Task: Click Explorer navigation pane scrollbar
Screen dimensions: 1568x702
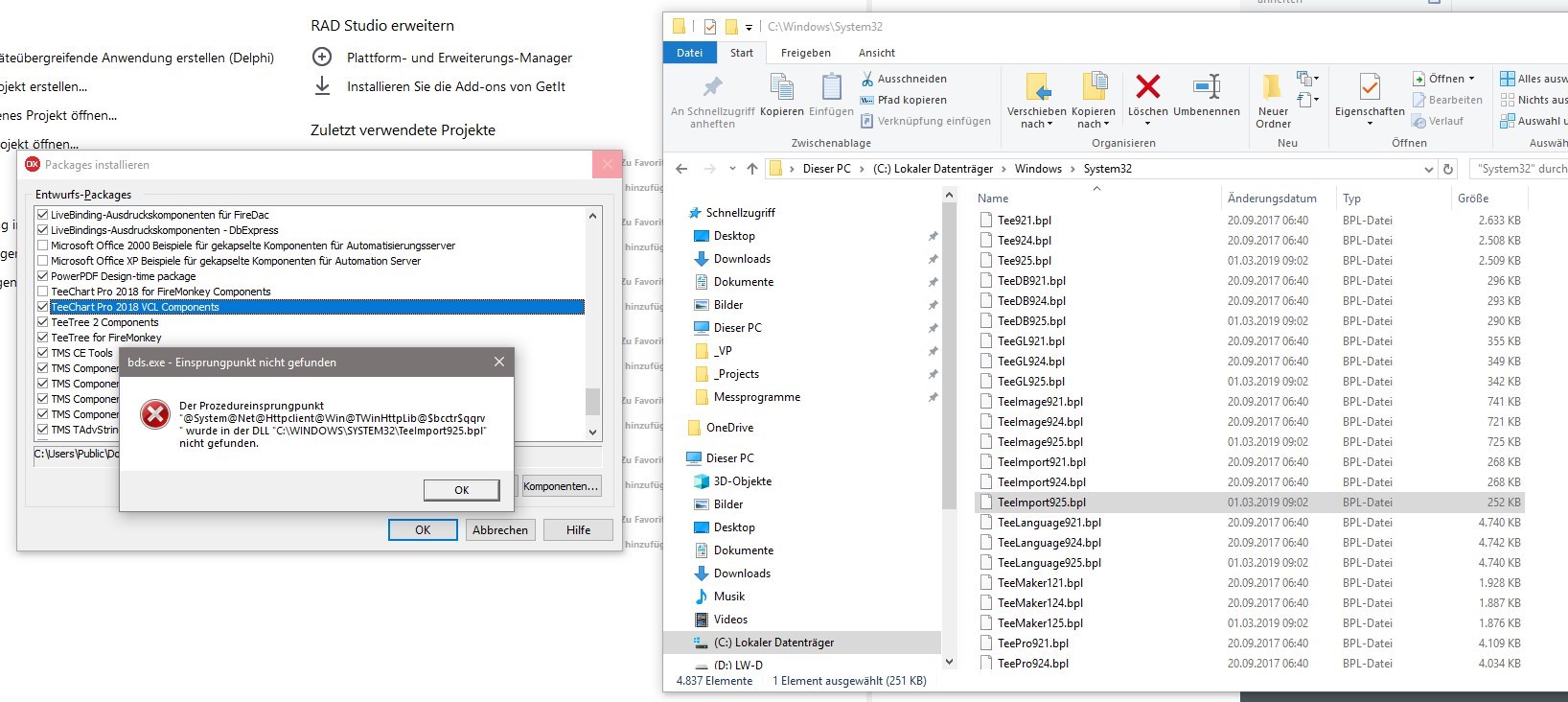Action: point(950,355)
